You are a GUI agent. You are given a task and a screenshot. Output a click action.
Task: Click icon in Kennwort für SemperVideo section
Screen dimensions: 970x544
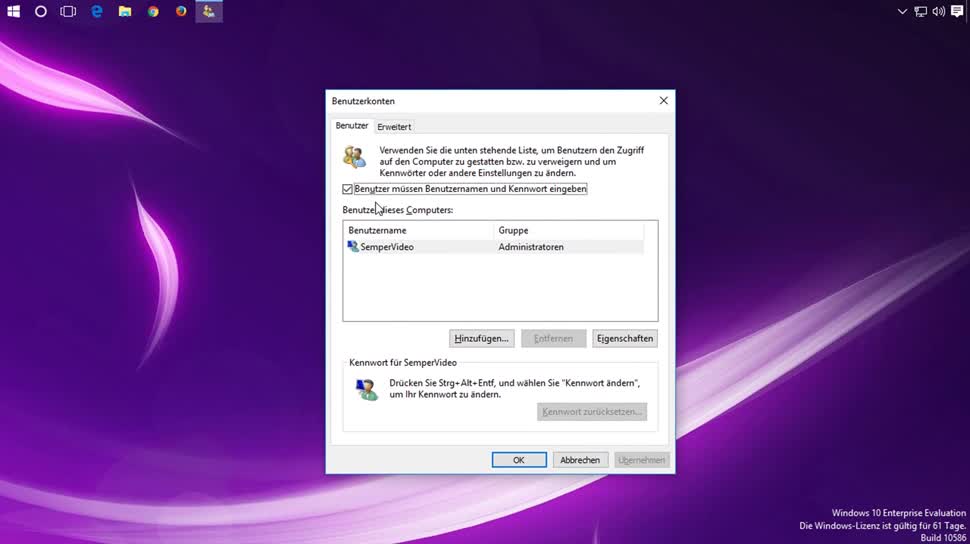(366, 389)
